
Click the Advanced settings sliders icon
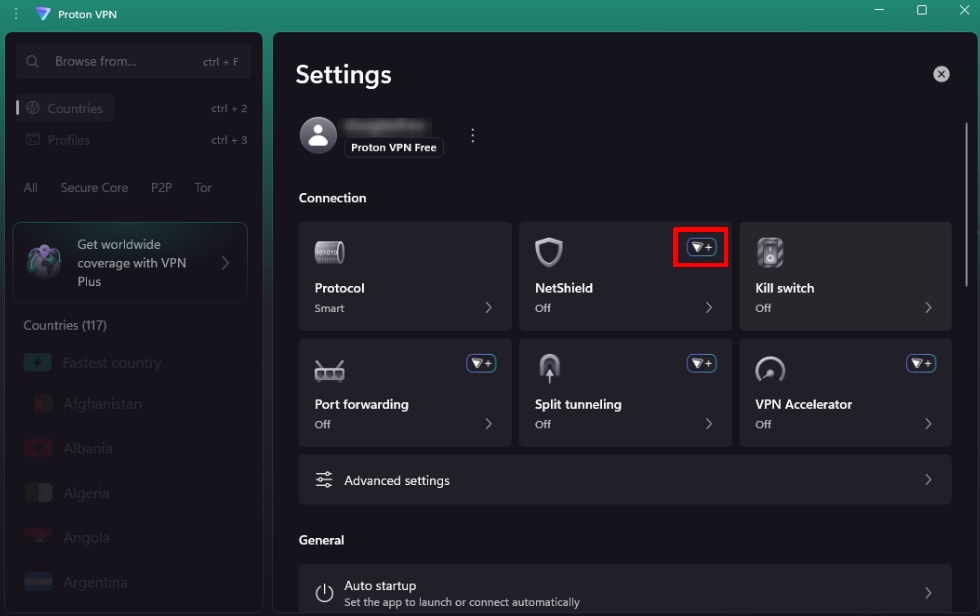coord(324,480)
